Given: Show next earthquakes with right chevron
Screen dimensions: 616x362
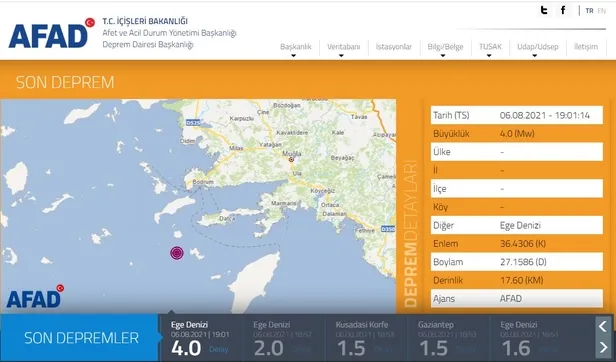Looking at the screenshot, I should click(x=603, y=347).
